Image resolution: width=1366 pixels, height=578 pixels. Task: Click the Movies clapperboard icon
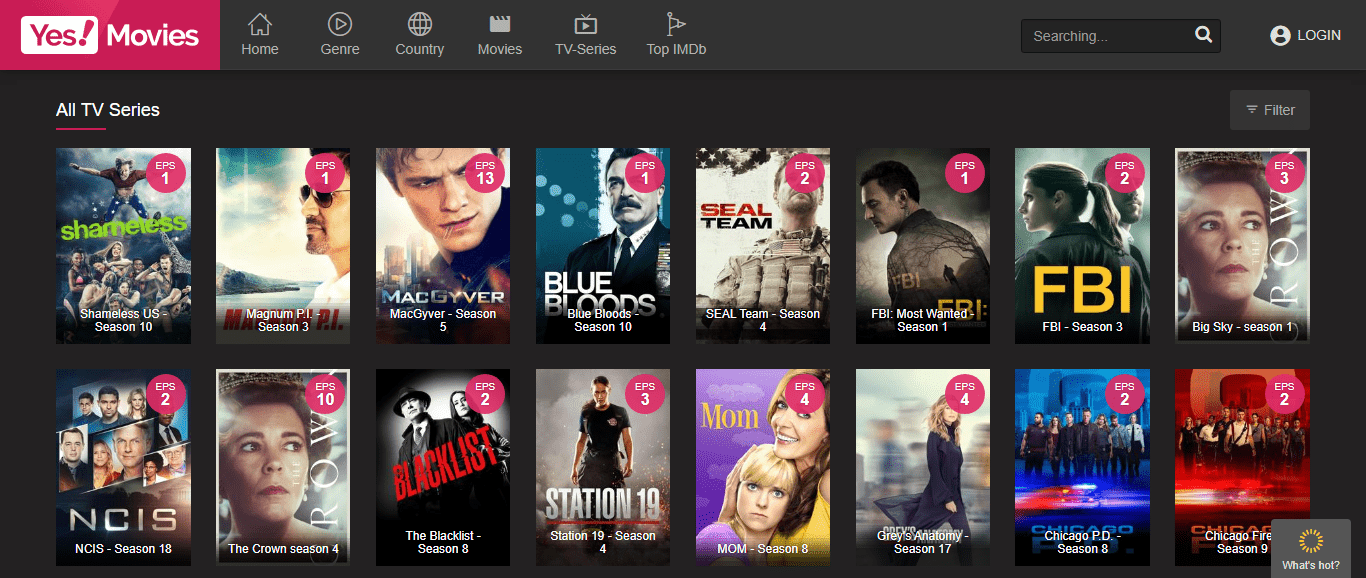coord(500,24)
